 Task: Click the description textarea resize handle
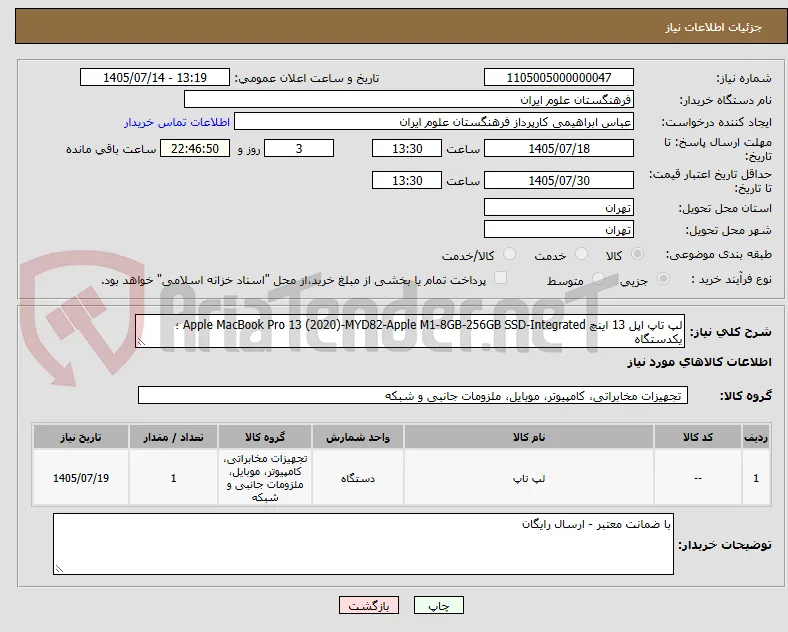click(x=141, y=342)
